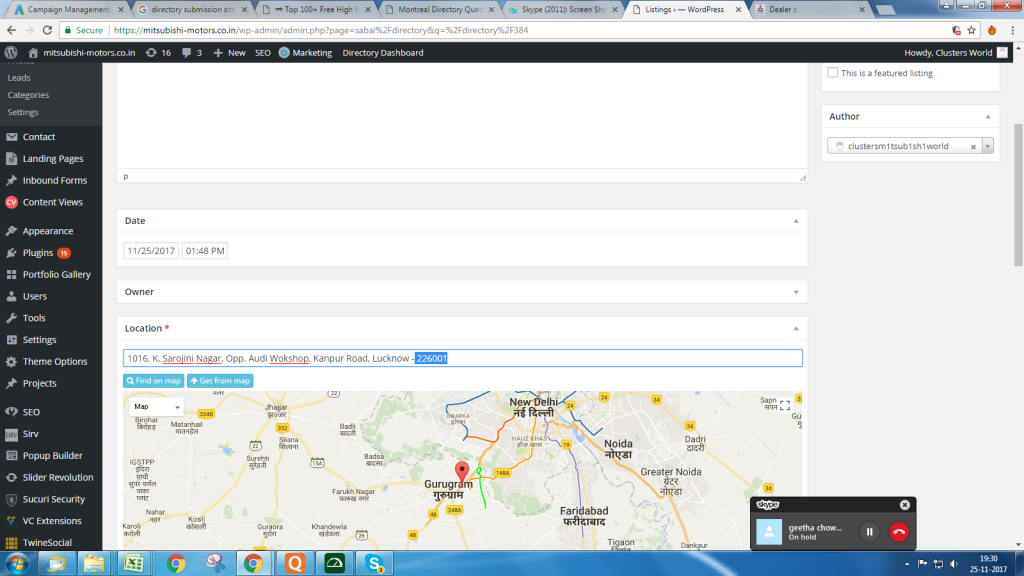Viewport: 1024px width, 576px height.
Task: Open Content Views in sidebar
Action: pyautogui.click(x=53, y=202)
